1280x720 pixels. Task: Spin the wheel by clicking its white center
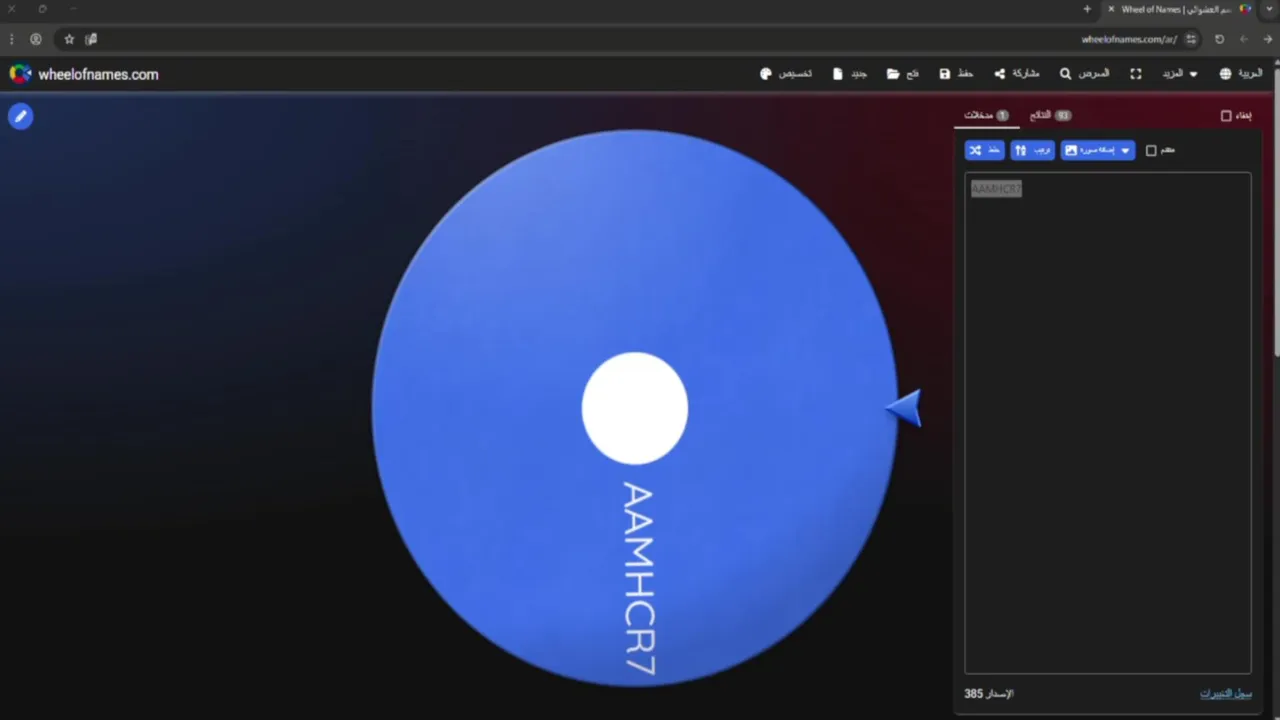point(635,408)
